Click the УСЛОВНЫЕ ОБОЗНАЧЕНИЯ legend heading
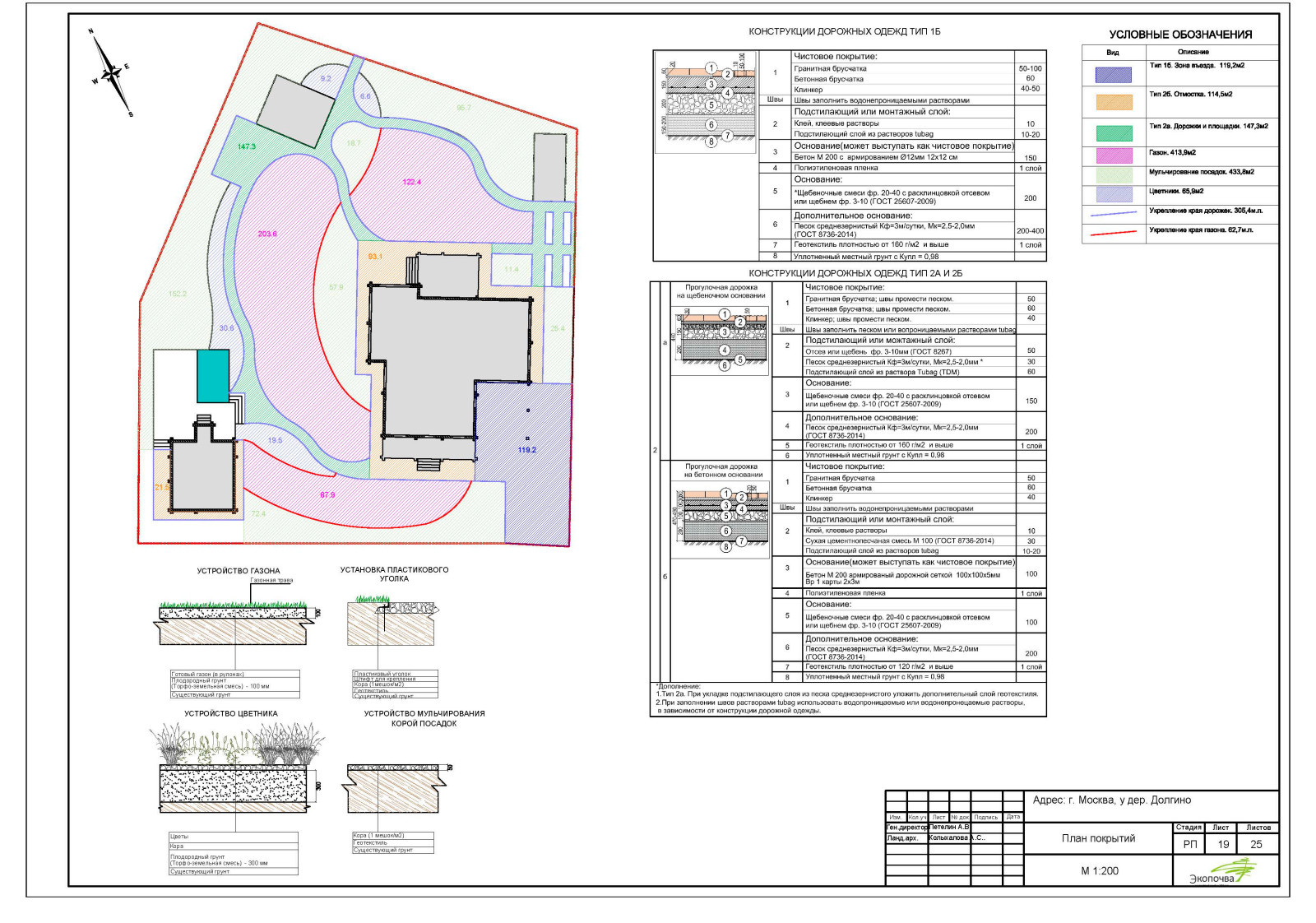Image resolution: width=1316 pixels, height=923 pixels. coord(1179,35)
